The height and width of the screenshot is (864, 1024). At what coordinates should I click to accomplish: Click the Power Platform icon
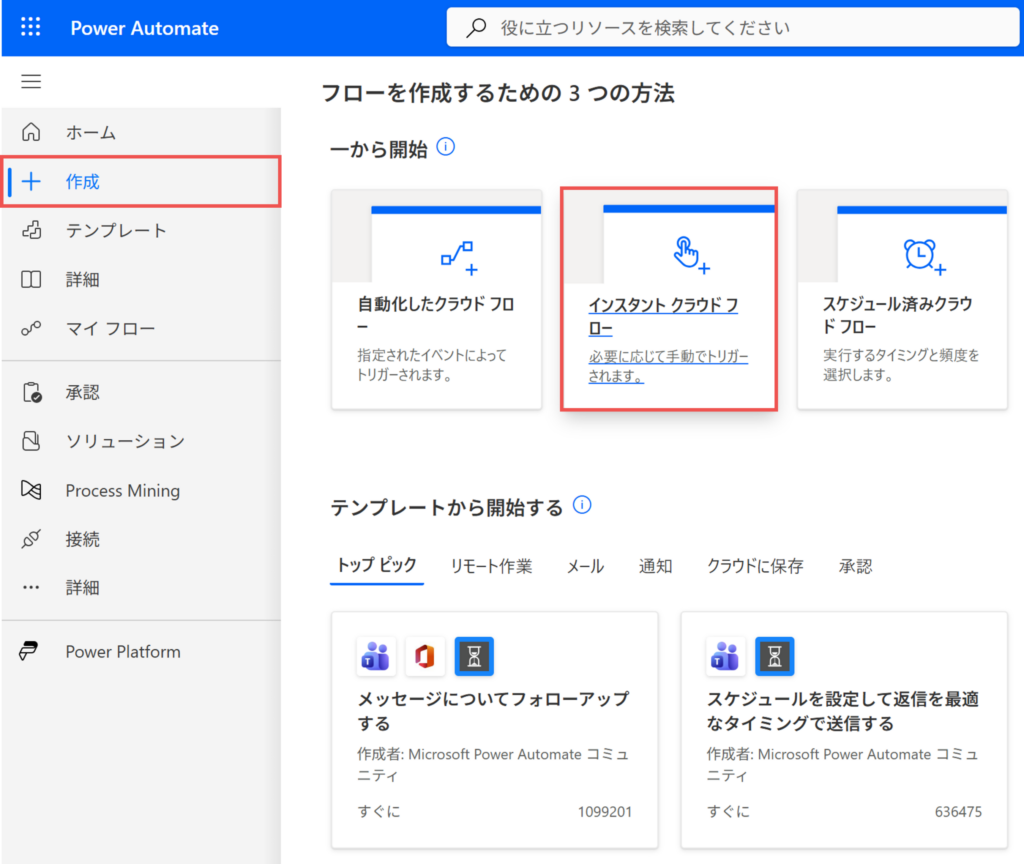point(31,652)
